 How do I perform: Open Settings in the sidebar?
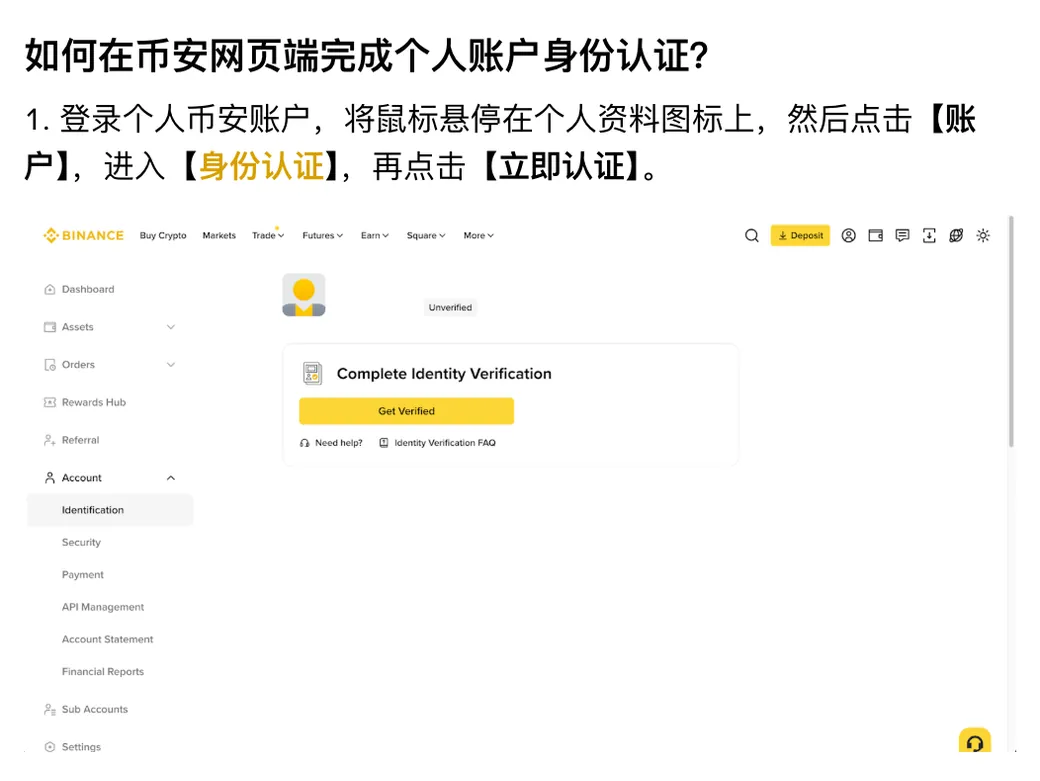coord(81,747)
